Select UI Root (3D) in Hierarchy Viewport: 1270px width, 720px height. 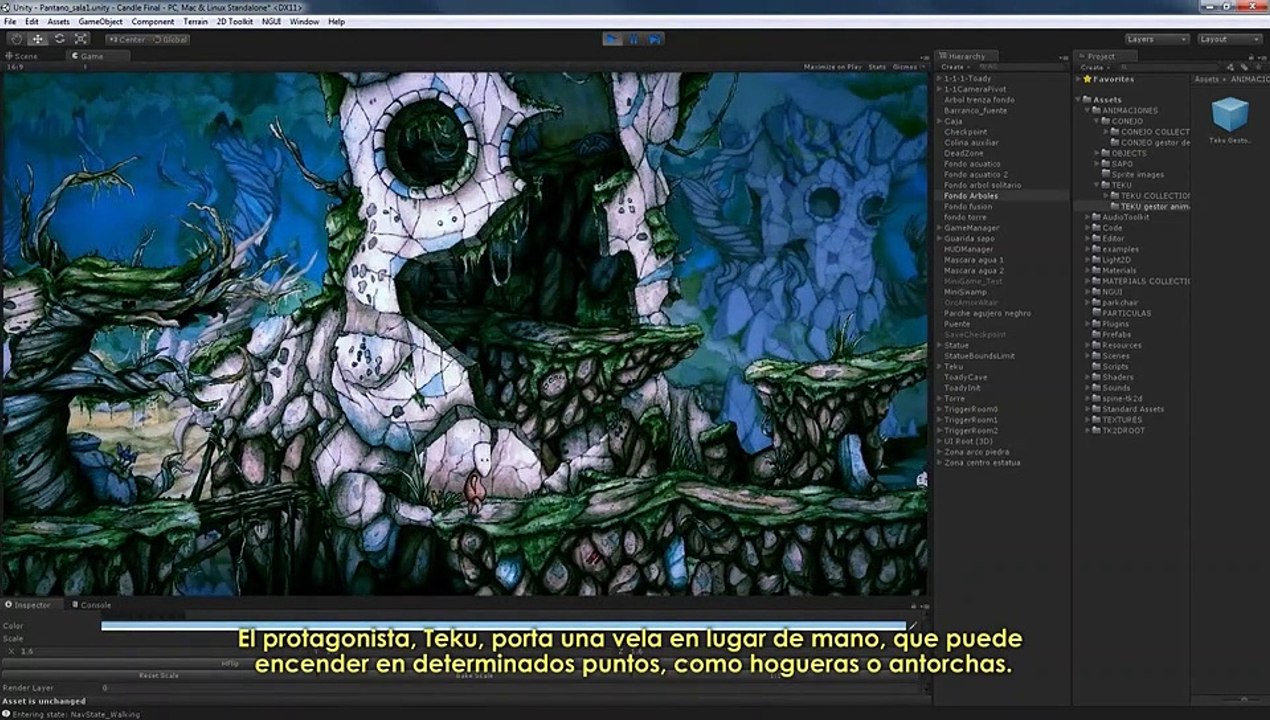click(969, 441)
